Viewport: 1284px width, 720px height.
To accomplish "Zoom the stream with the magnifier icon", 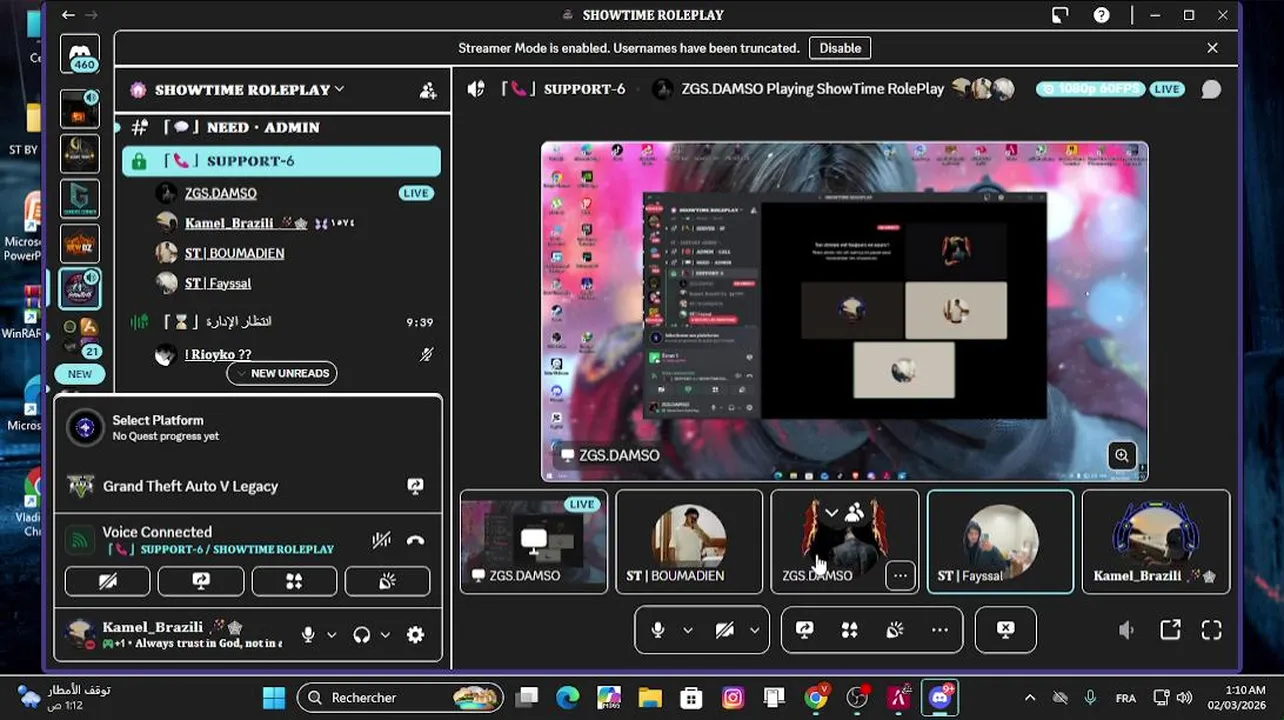I will (x=1122, y=456).
